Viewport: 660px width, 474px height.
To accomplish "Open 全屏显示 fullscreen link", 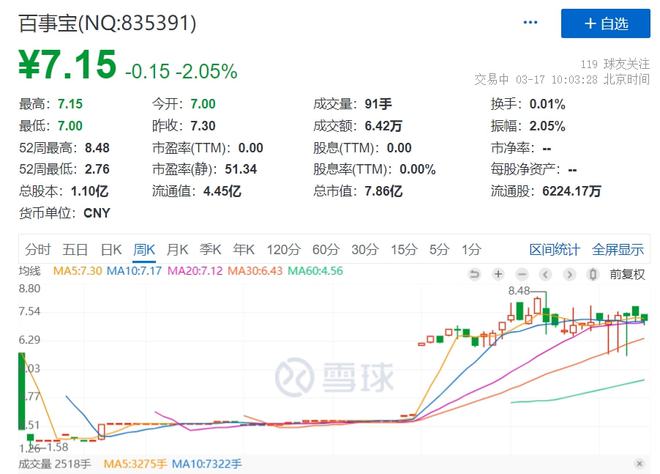I will [x=618, y=250].
